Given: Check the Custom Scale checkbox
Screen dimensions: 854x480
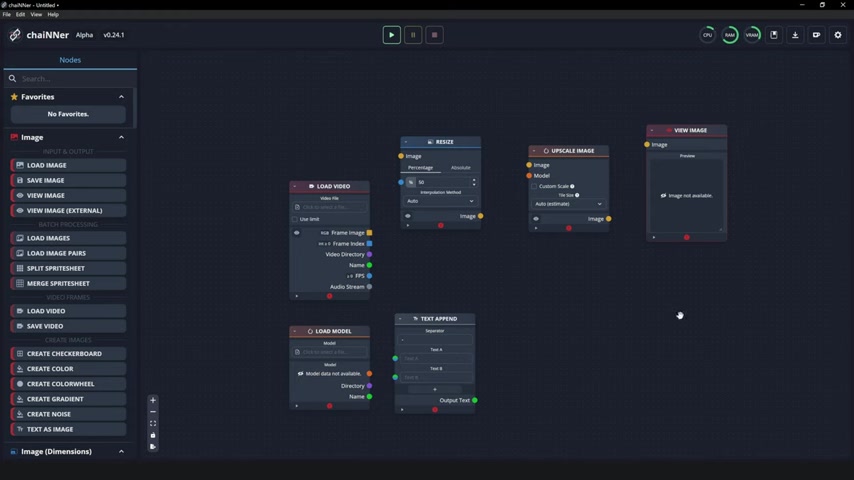Looking at the screenshot, I should (534, 186).
